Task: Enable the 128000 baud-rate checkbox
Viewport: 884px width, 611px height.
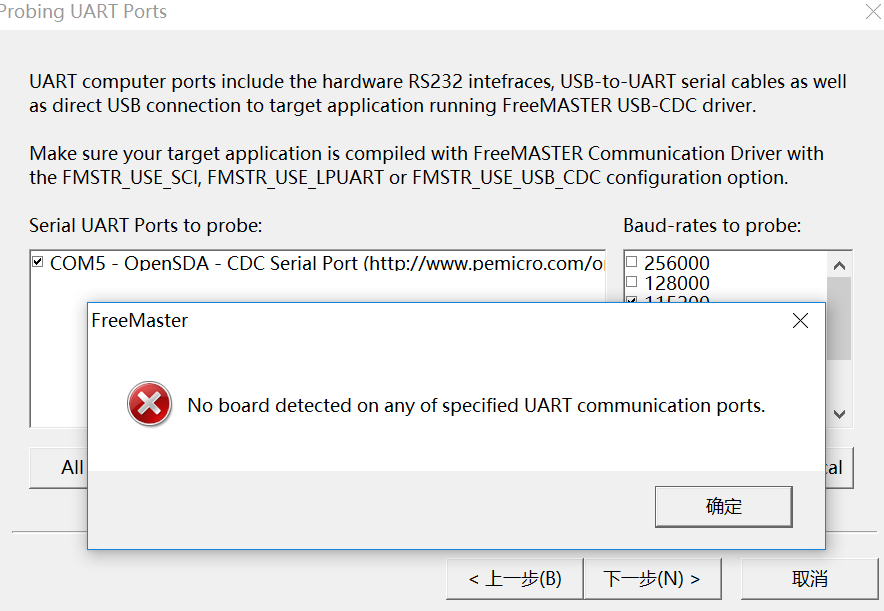Action: [631, 283]
